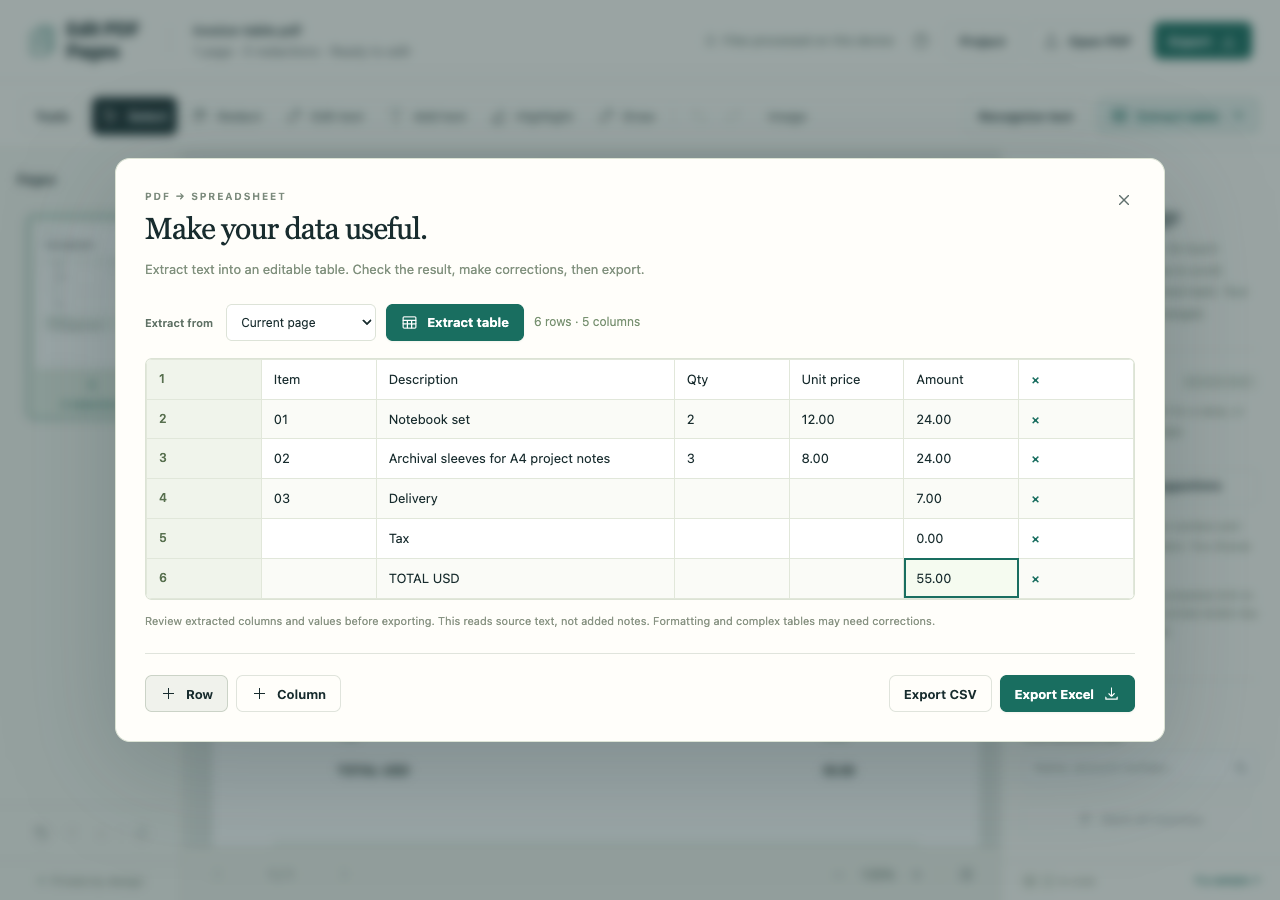Viewport: 1280px width, 900px height.
Task: Add a new Row to the table
Action: pos(187,694)
